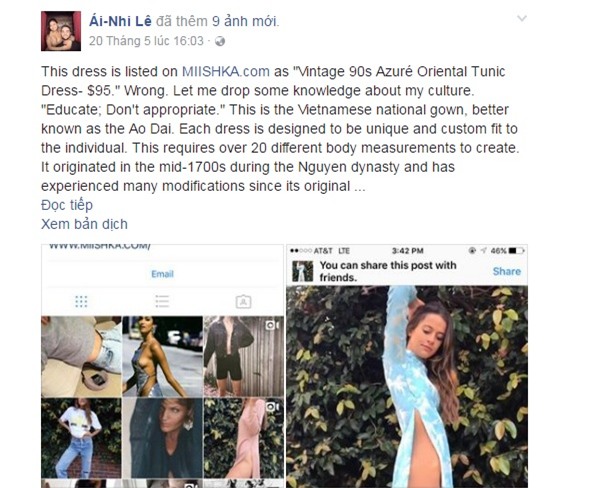
Task: Tap Share link in the phone screenshot
Action: click(x=507, y=271)
